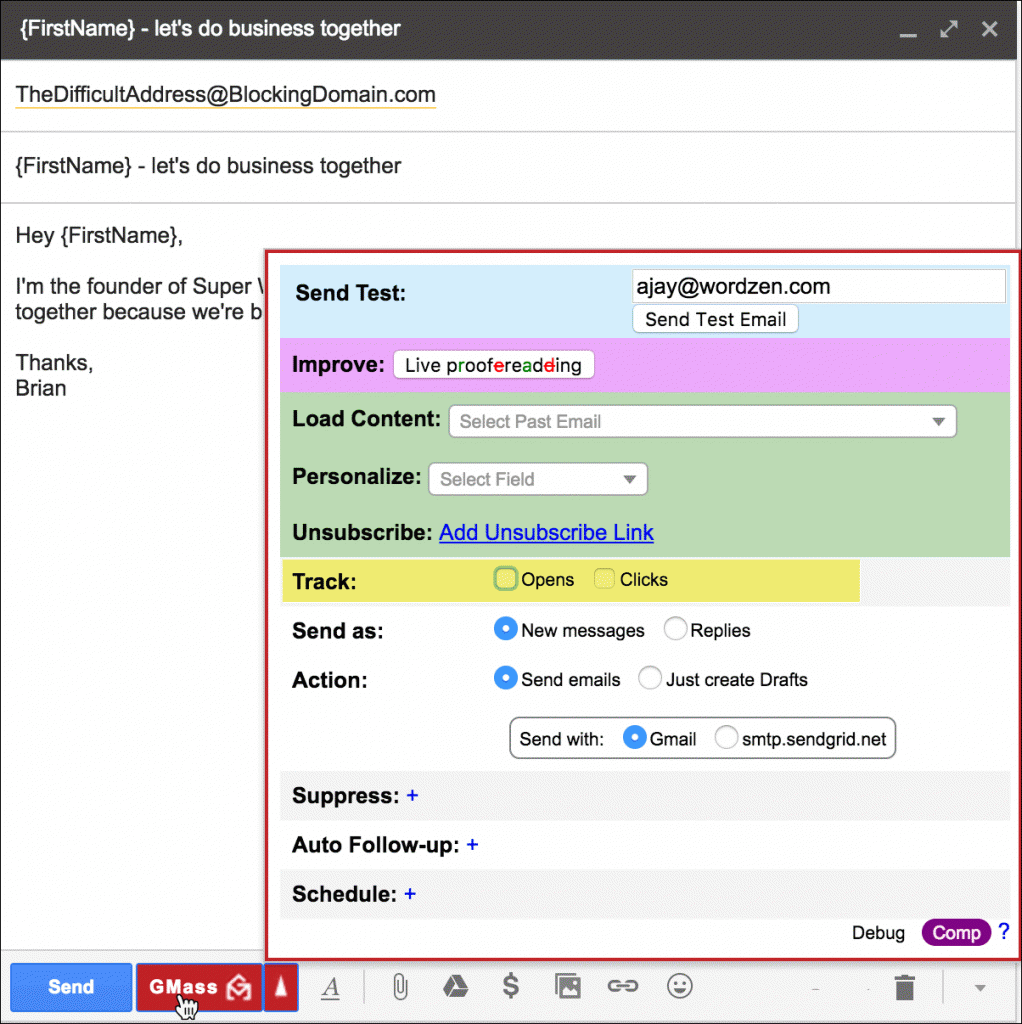
Task: Select the Replies radio option
Action: coord(676,630)
